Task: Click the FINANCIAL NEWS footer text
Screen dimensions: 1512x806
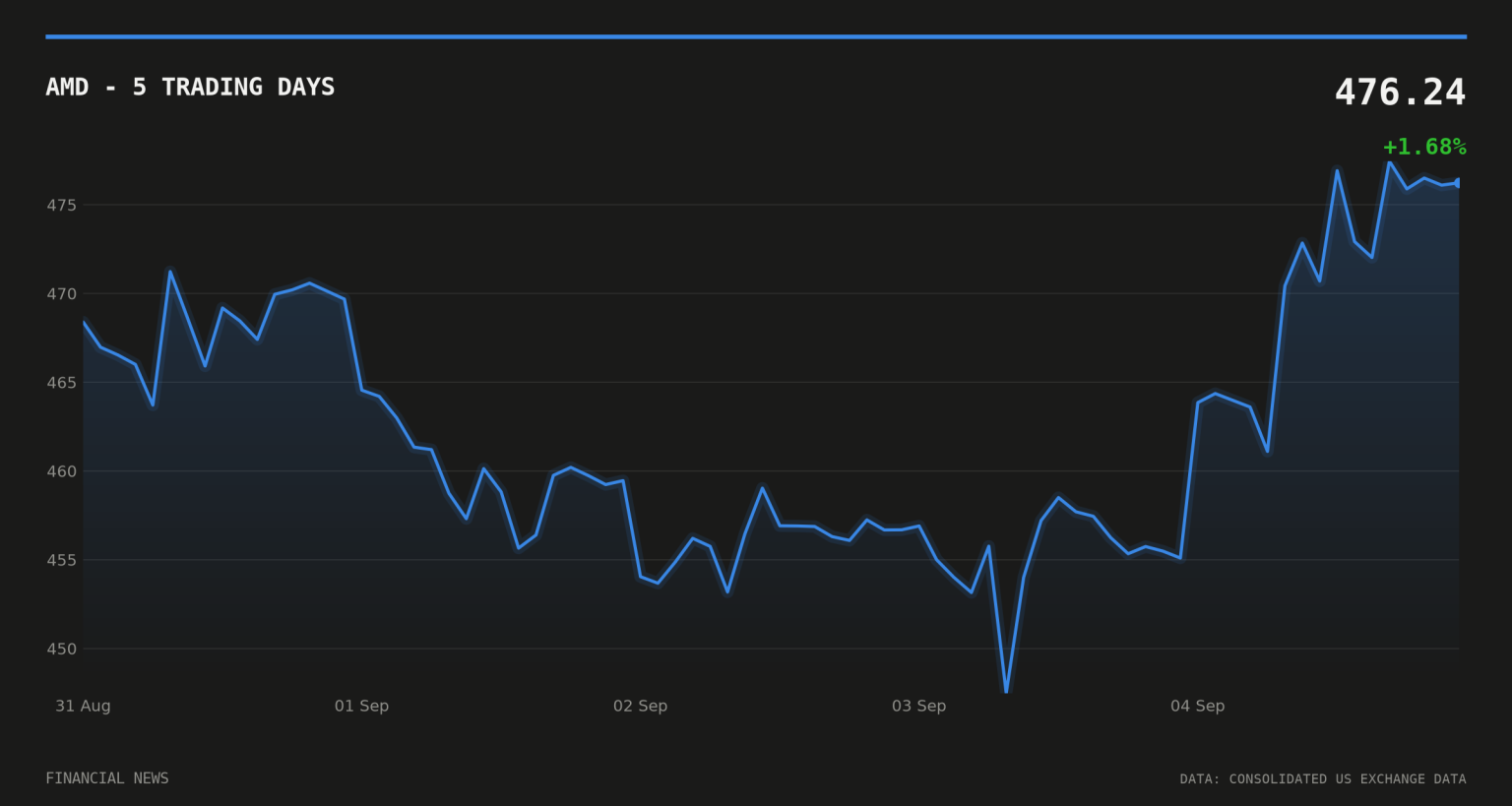Action: coord(107,778)
